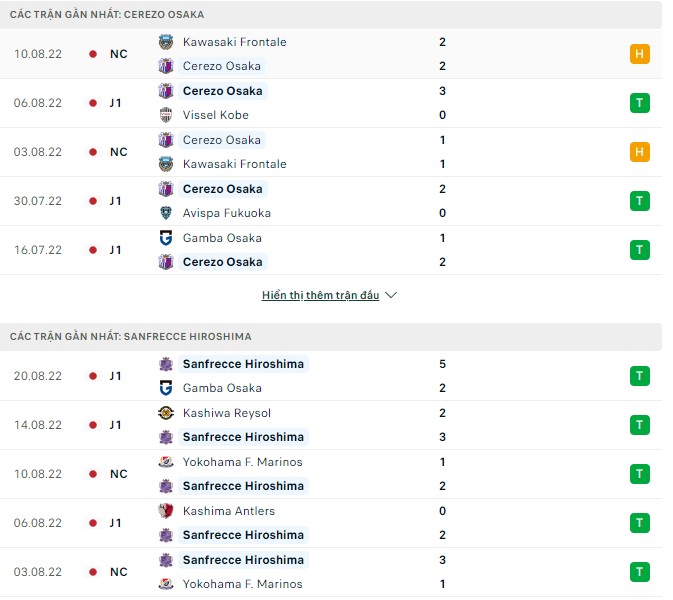Click green T badge for Sanfrecce 5-2 Gamba Osaka

point(640,376)
